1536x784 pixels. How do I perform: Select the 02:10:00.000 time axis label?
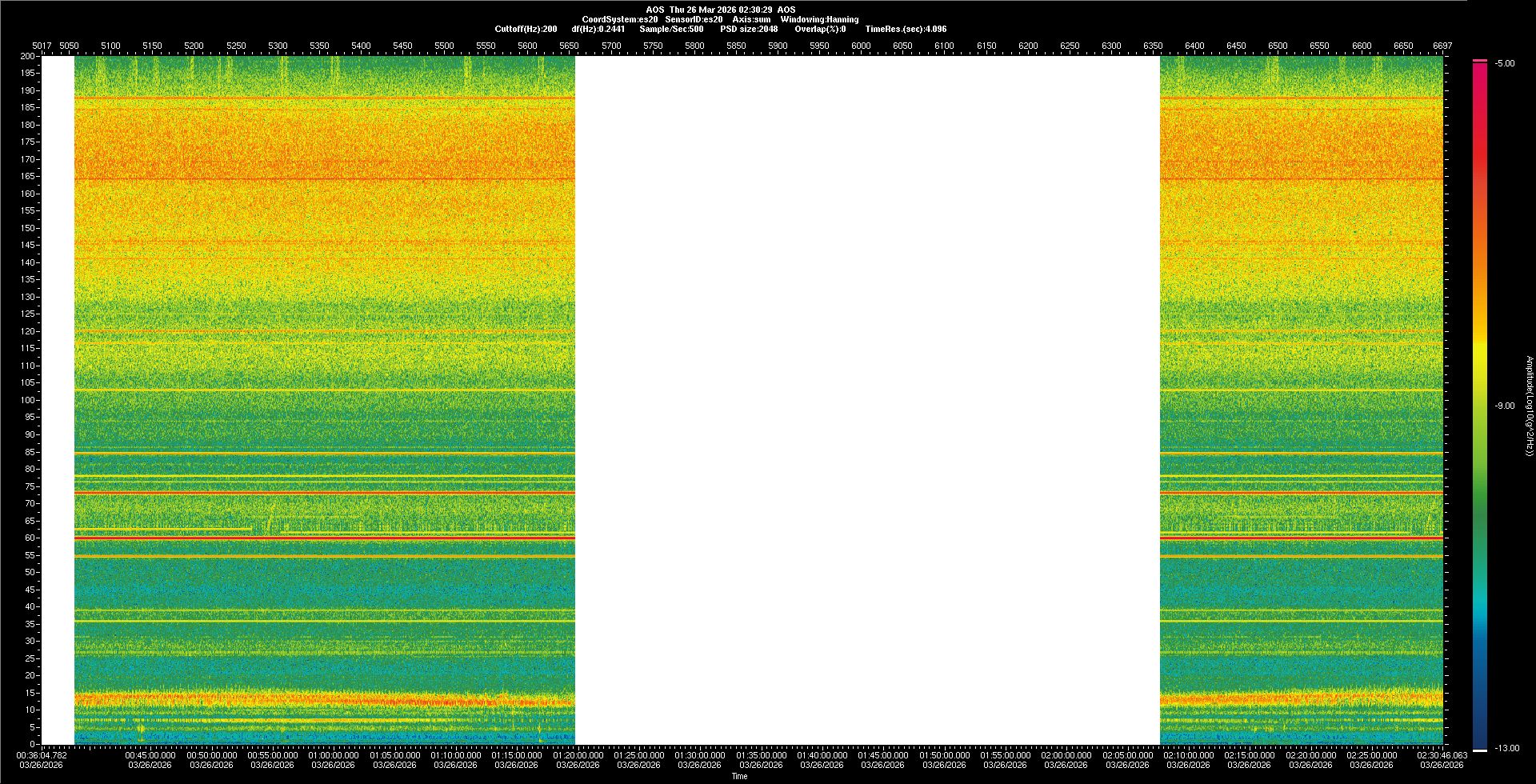tap(1188, 754)
